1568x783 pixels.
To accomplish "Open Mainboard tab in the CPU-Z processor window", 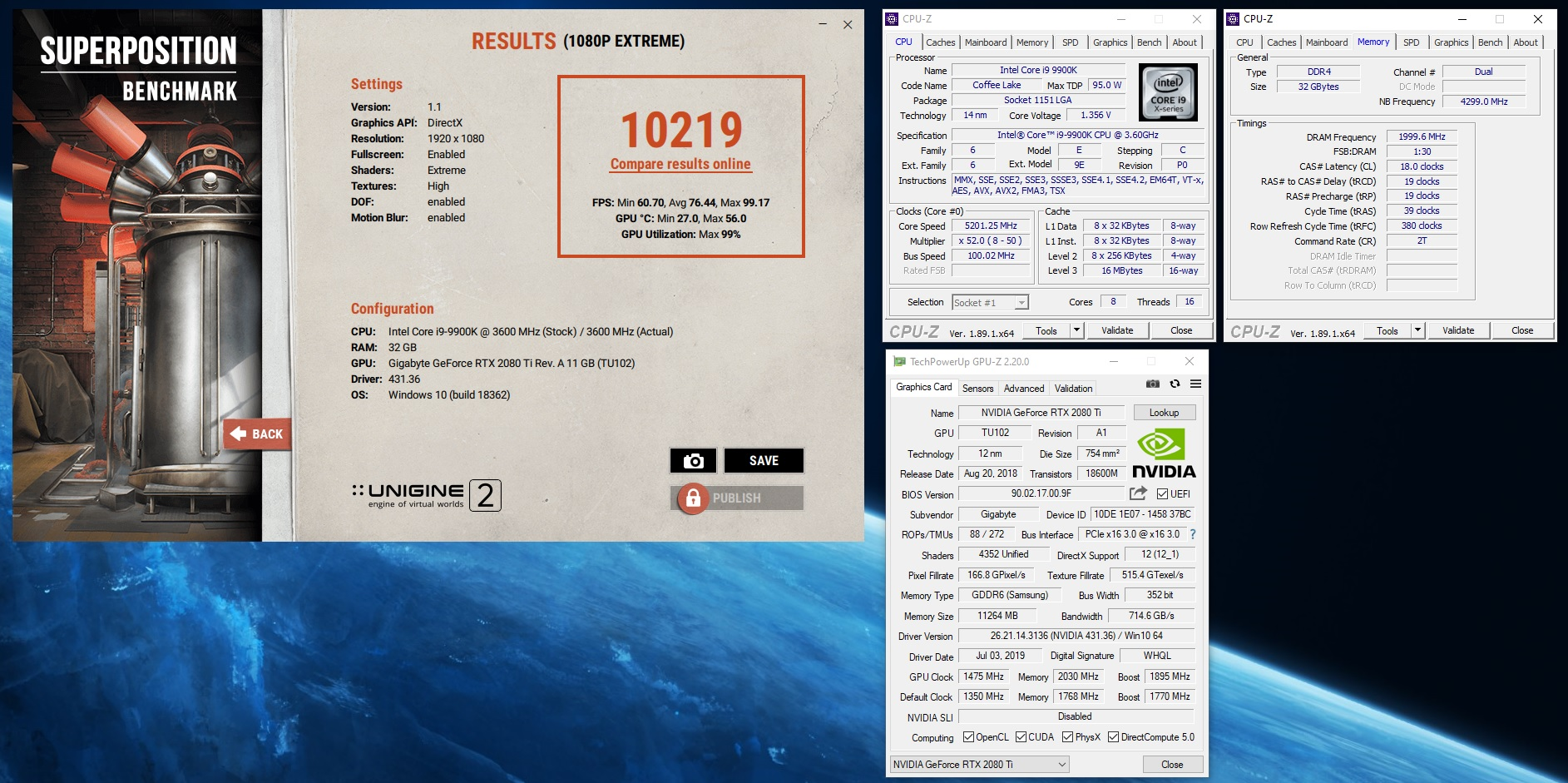I will (986, 42).
